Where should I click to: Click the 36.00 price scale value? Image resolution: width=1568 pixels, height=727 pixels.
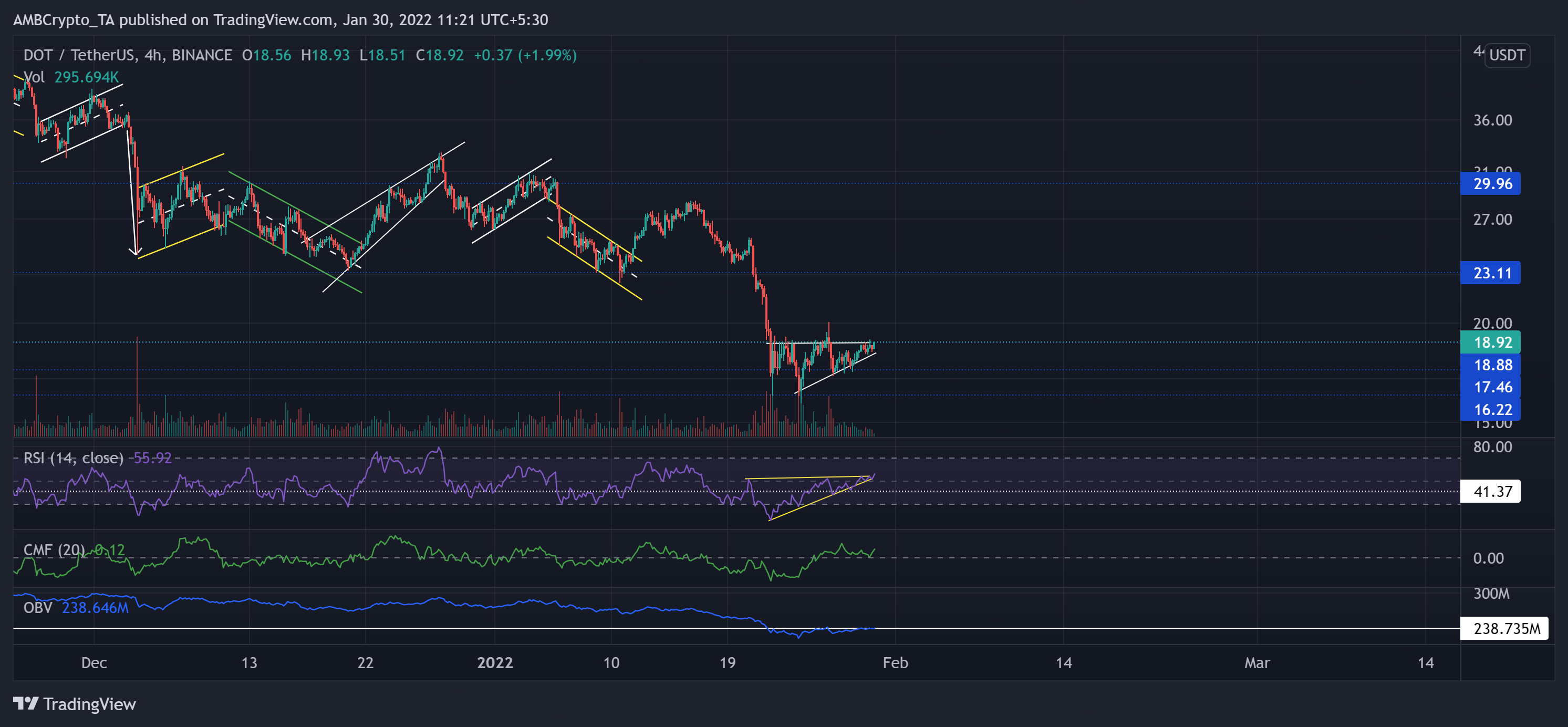point(1492,120)
